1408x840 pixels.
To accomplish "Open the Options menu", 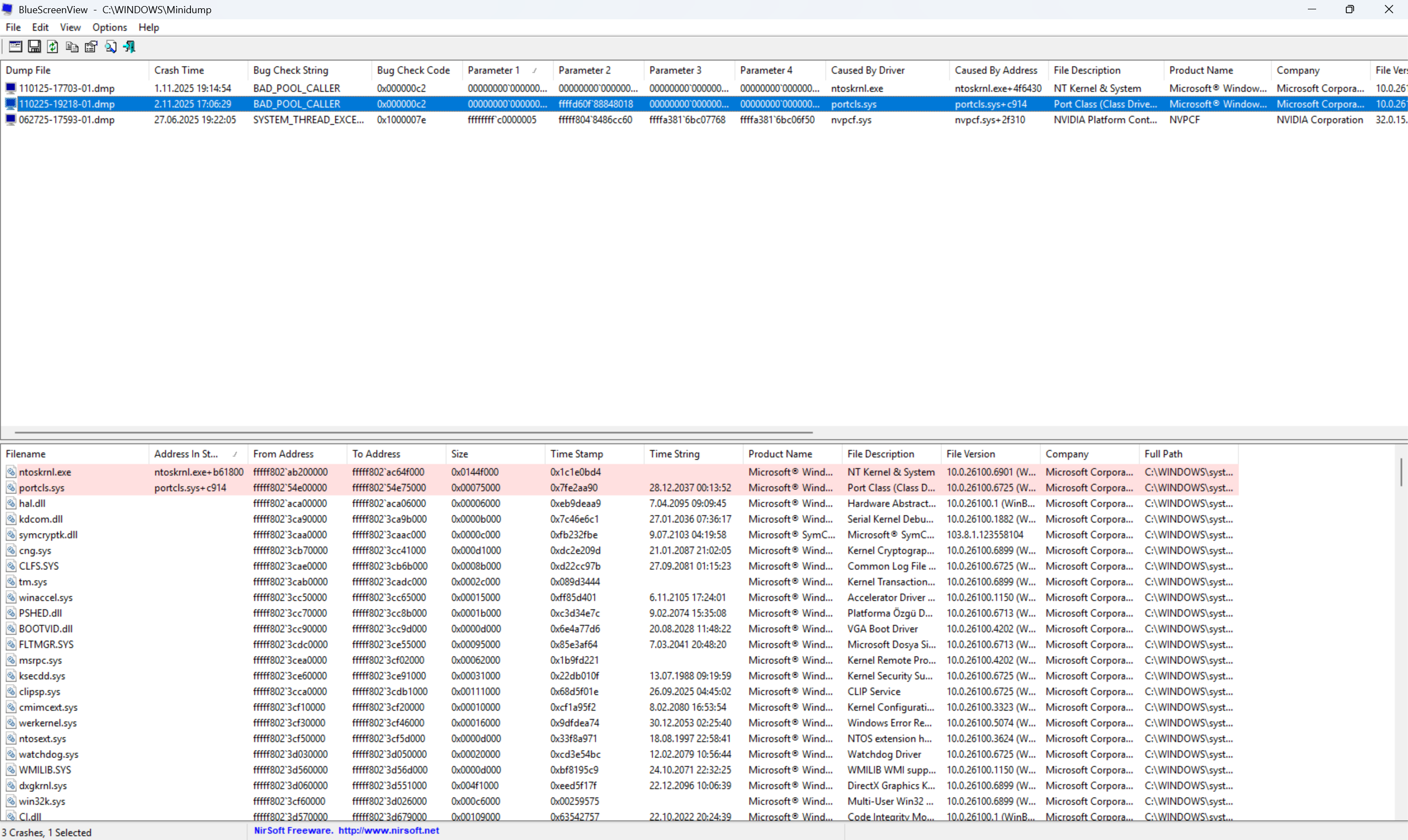I will [110, 27].
